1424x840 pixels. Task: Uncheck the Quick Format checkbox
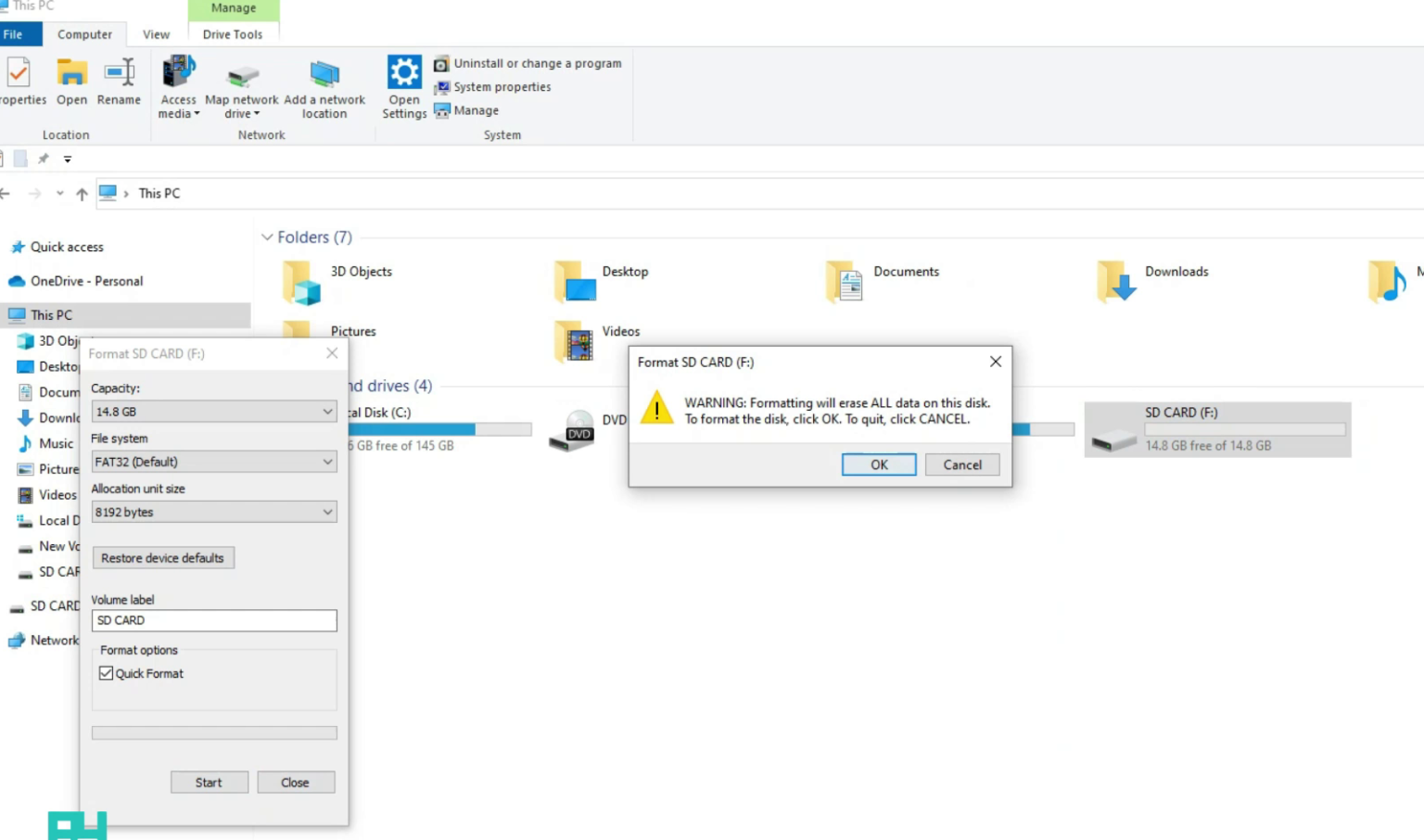click(107, 674)
